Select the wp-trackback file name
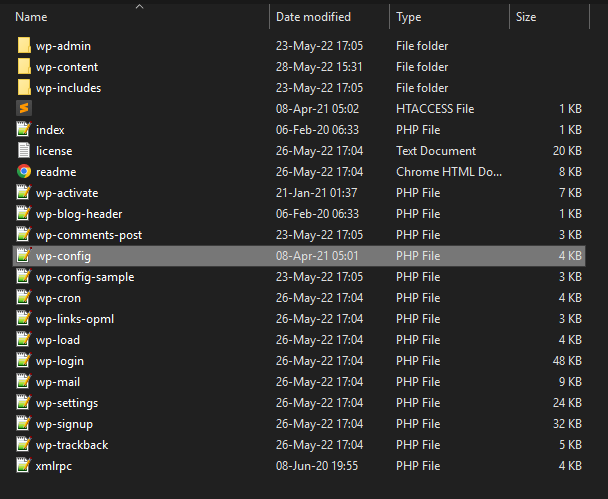608x499 pixels. pyautogui.click(x=72, y=445)
